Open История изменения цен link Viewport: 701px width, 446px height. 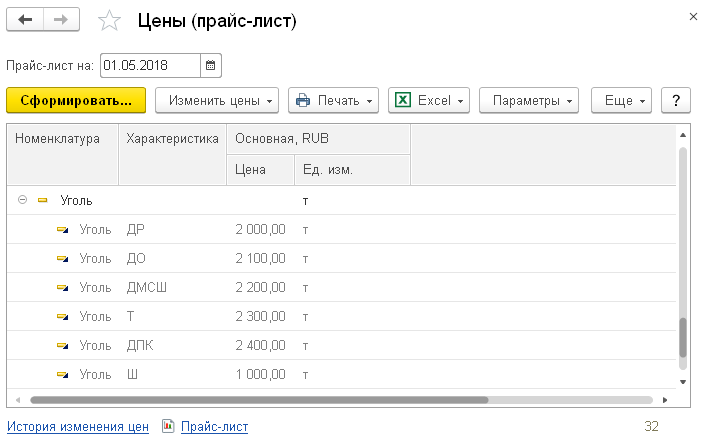coord(78,427)
